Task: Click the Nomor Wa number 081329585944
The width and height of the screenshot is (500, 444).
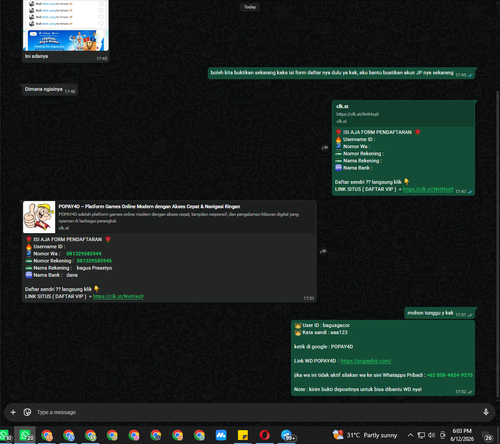Action: 84,254
